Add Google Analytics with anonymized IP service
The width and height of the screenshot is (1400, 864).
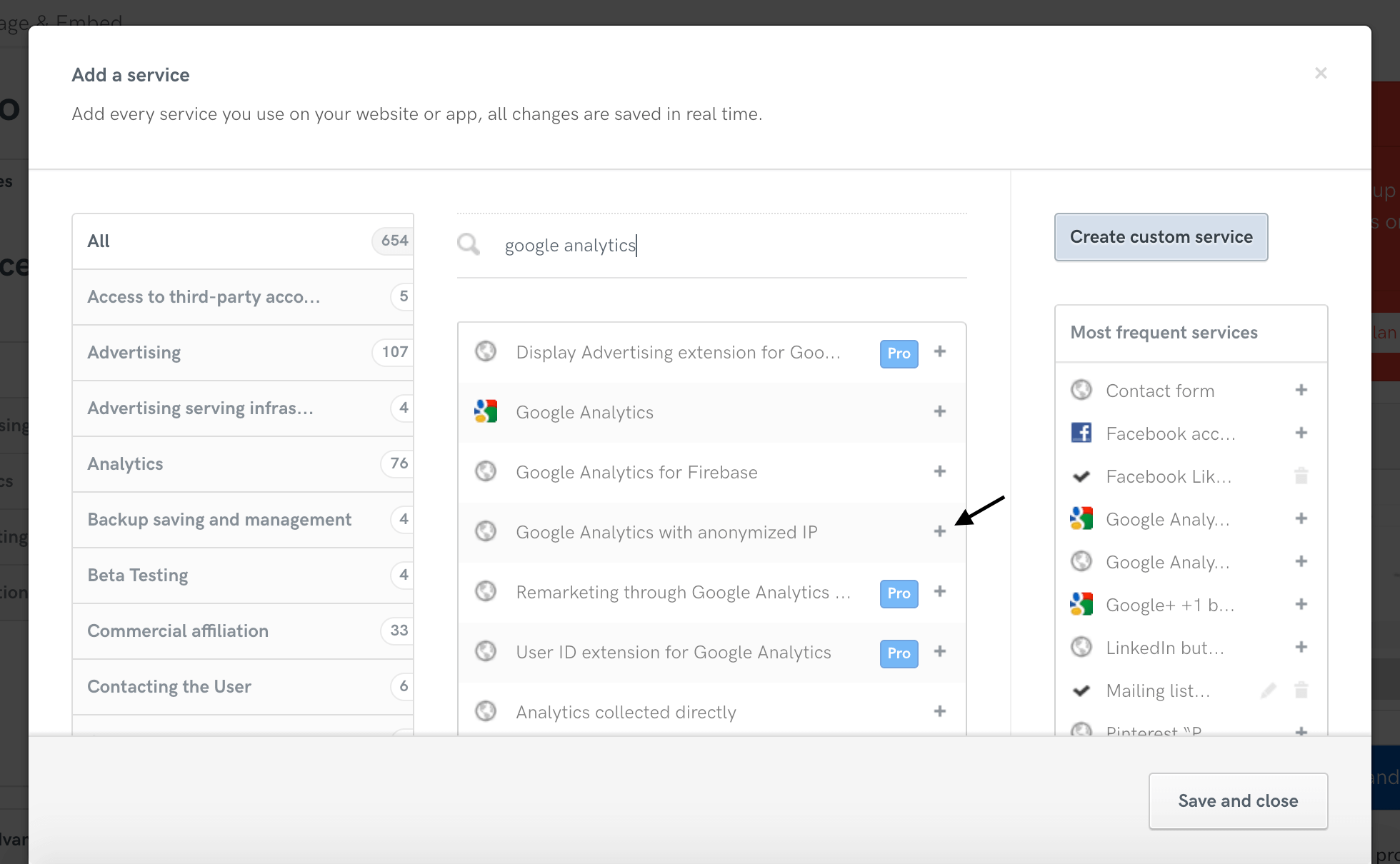[940, 531]
